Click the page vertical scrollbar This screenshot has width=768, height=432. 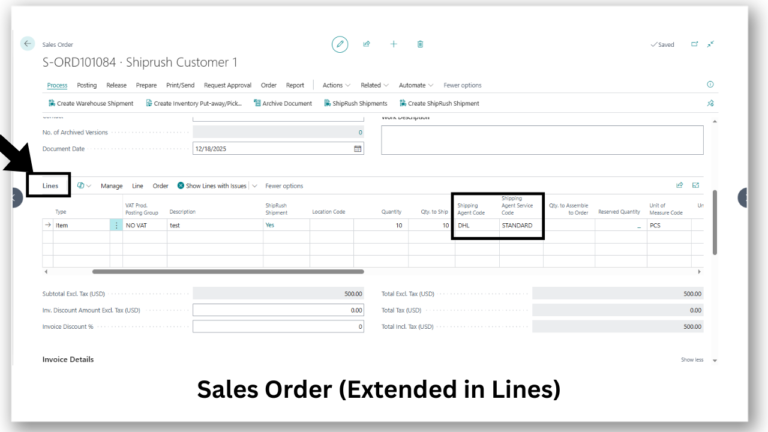[715, 222]
